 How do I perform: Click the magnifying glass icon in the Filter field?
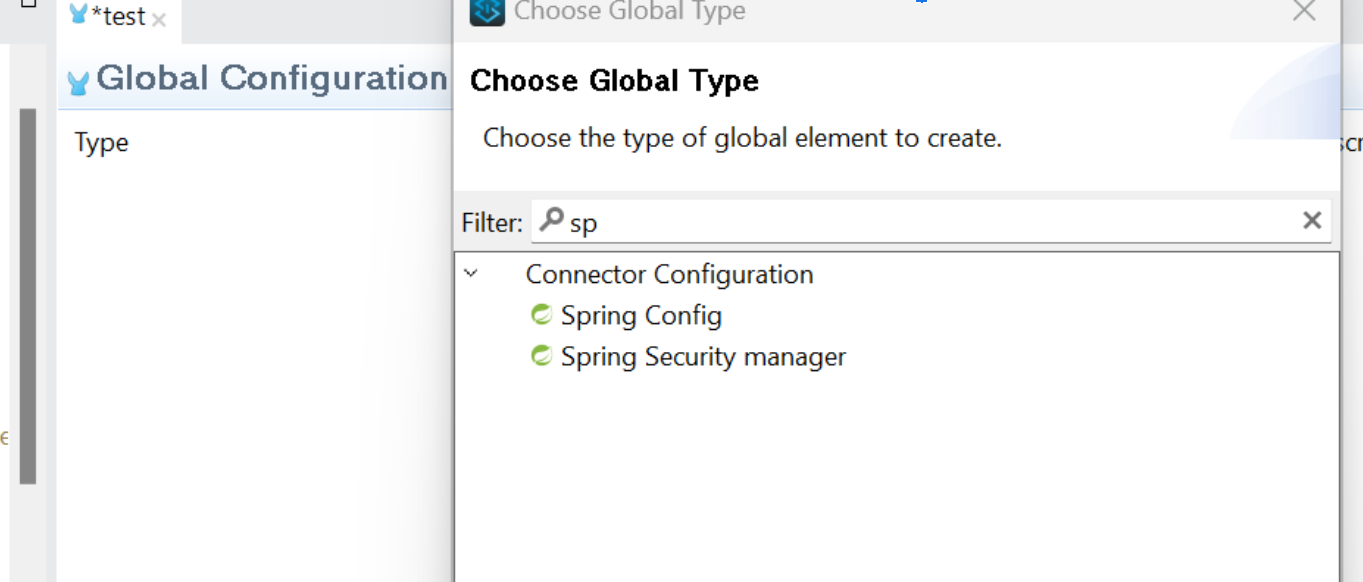pos(551,219)
